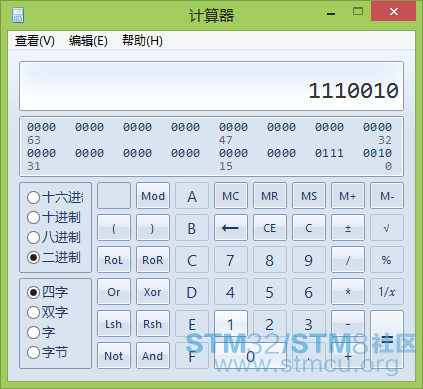Click the digit 3 button
The height and width of the screenshot is (389, 423).
(309, 324)
